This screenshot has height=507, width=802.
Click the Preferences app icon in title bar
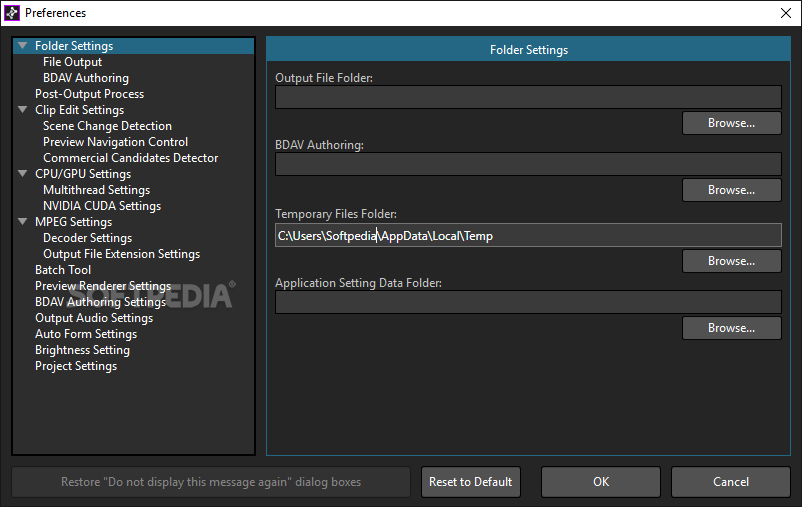point(12,13)
